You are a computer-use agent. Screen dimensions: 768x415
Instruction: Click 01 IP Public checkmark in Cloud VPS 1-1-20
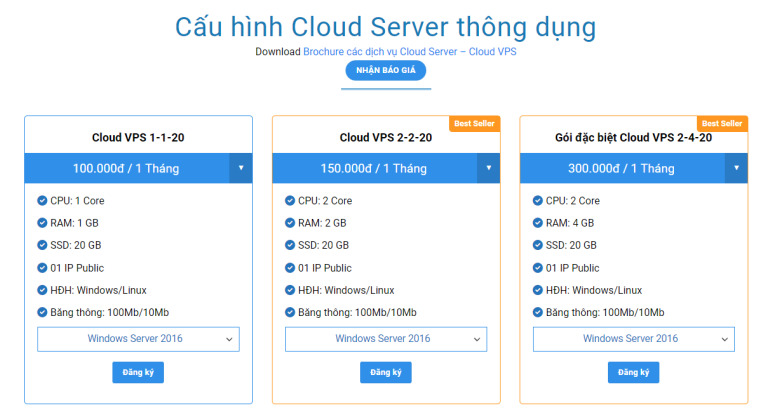pyautogui.click(x=42, y=268)
